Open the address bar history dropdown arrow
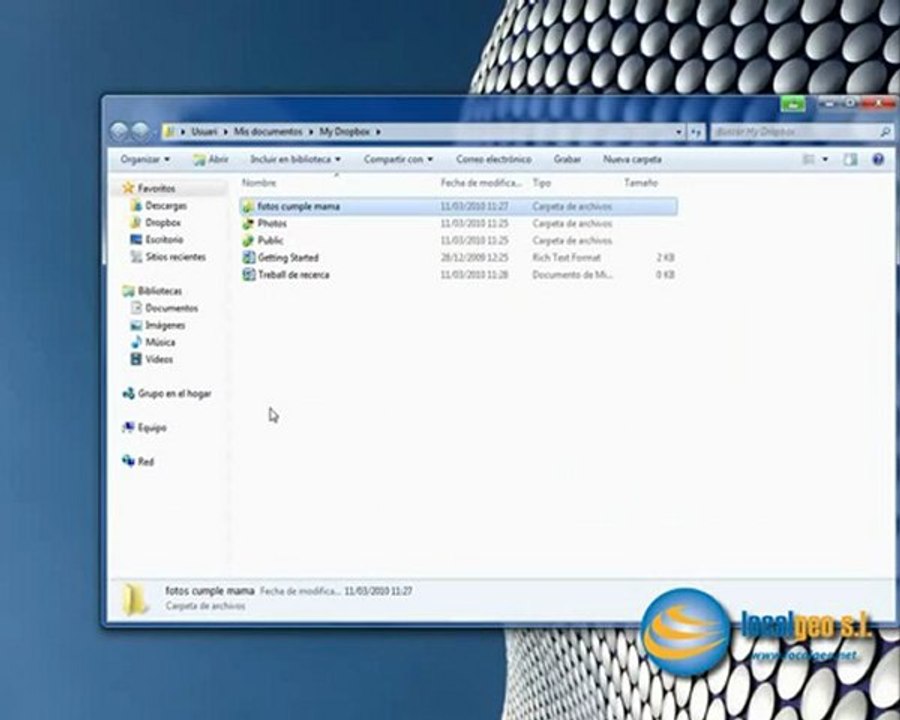 click(678, 132)
